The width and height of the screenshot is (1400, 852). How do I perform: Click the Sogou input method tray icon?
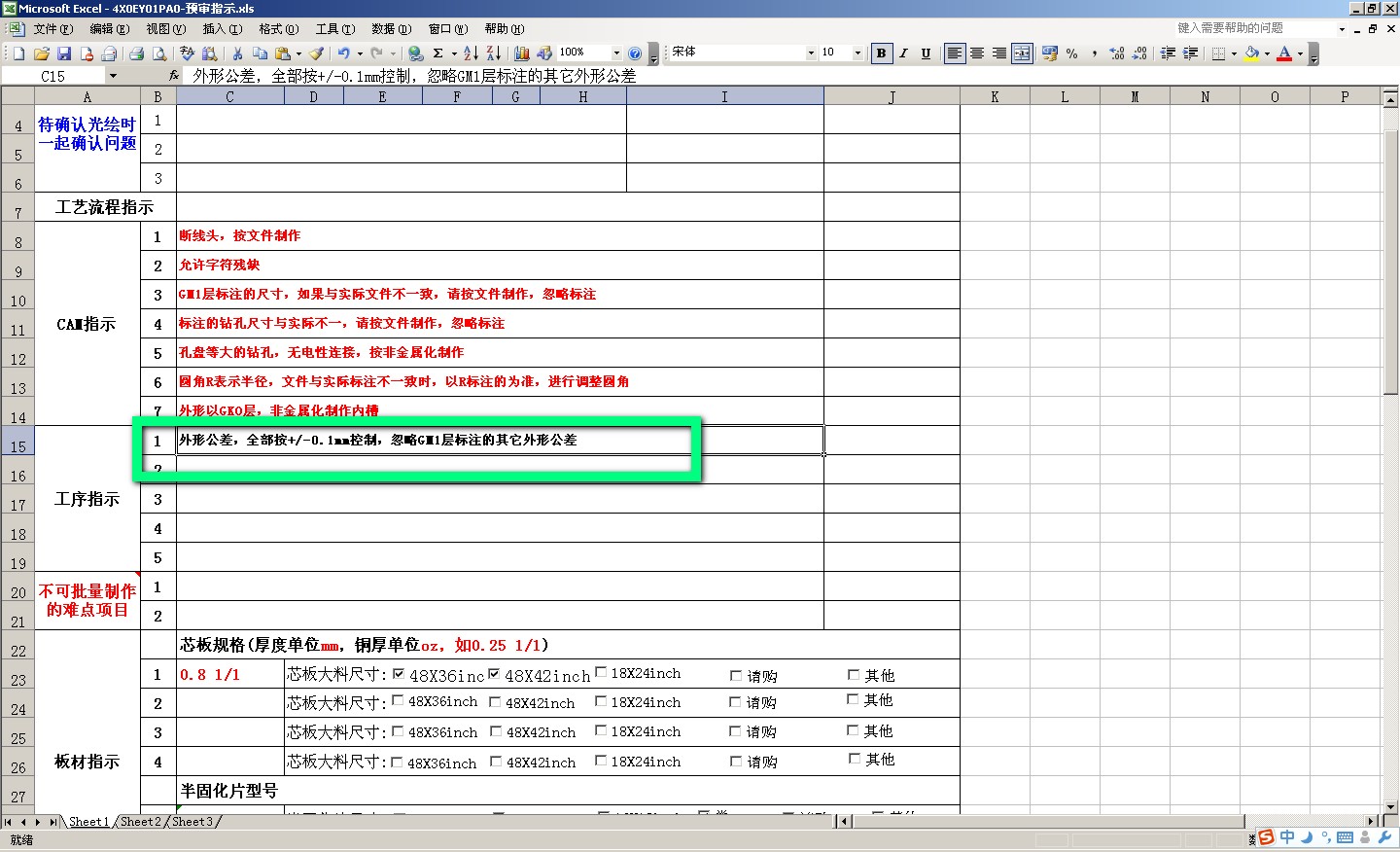pos(1266,837)
